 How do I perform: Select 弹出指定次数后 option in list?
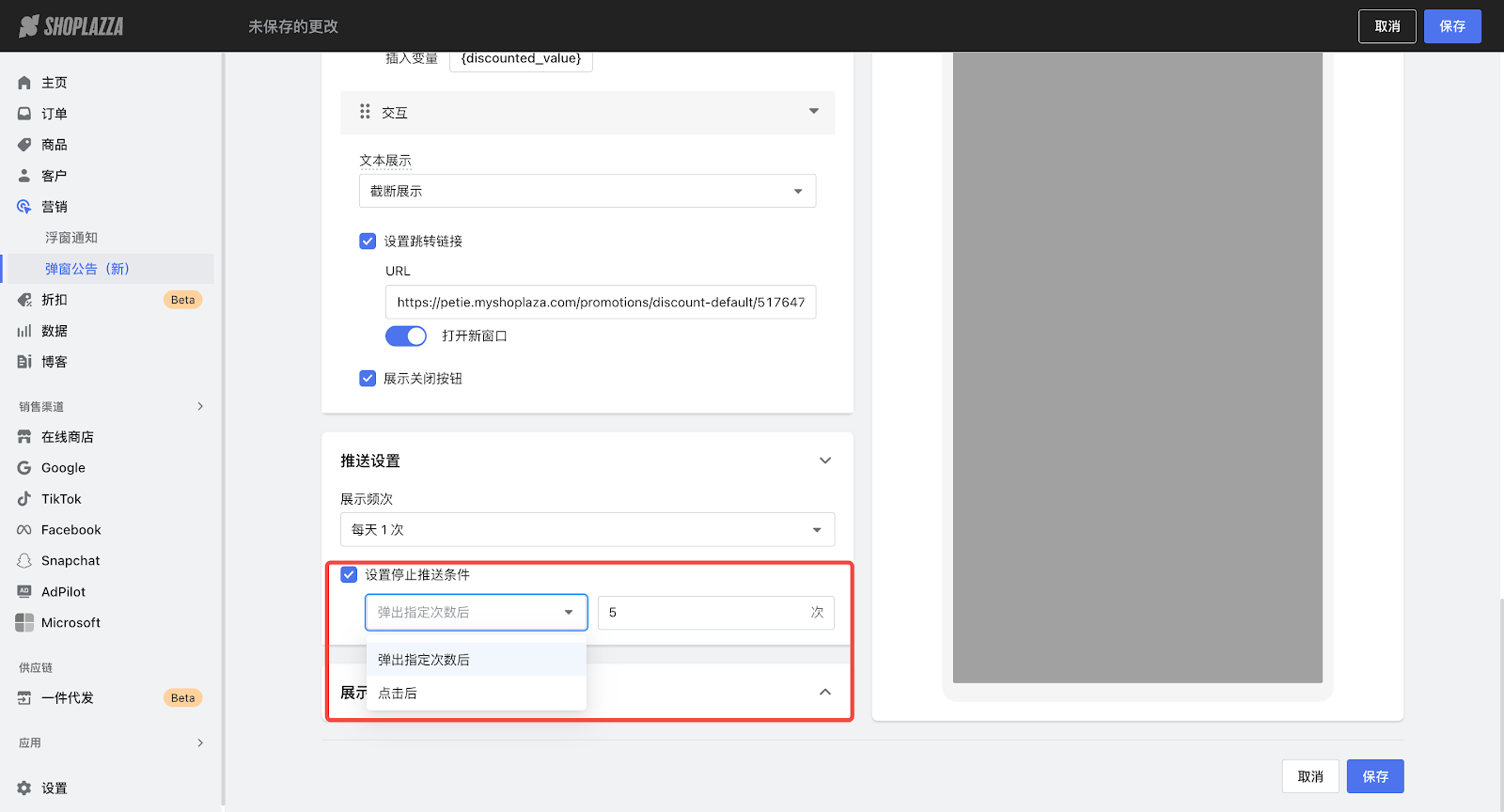coord(477,660)
